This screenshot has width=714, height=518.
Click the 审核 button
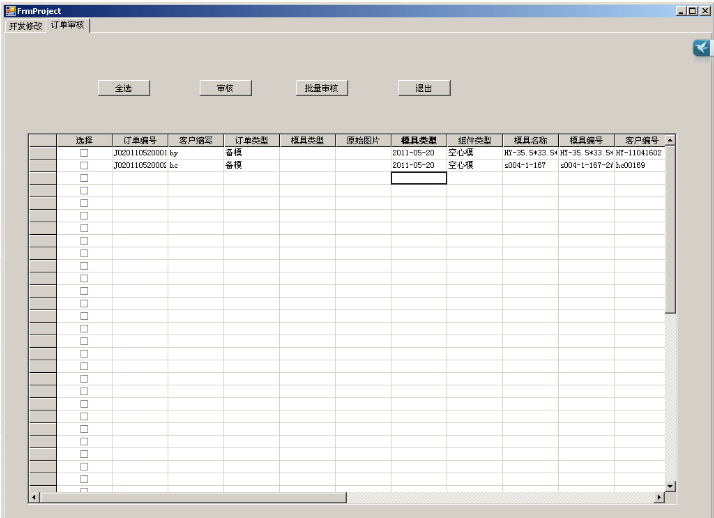coord(225,88)
